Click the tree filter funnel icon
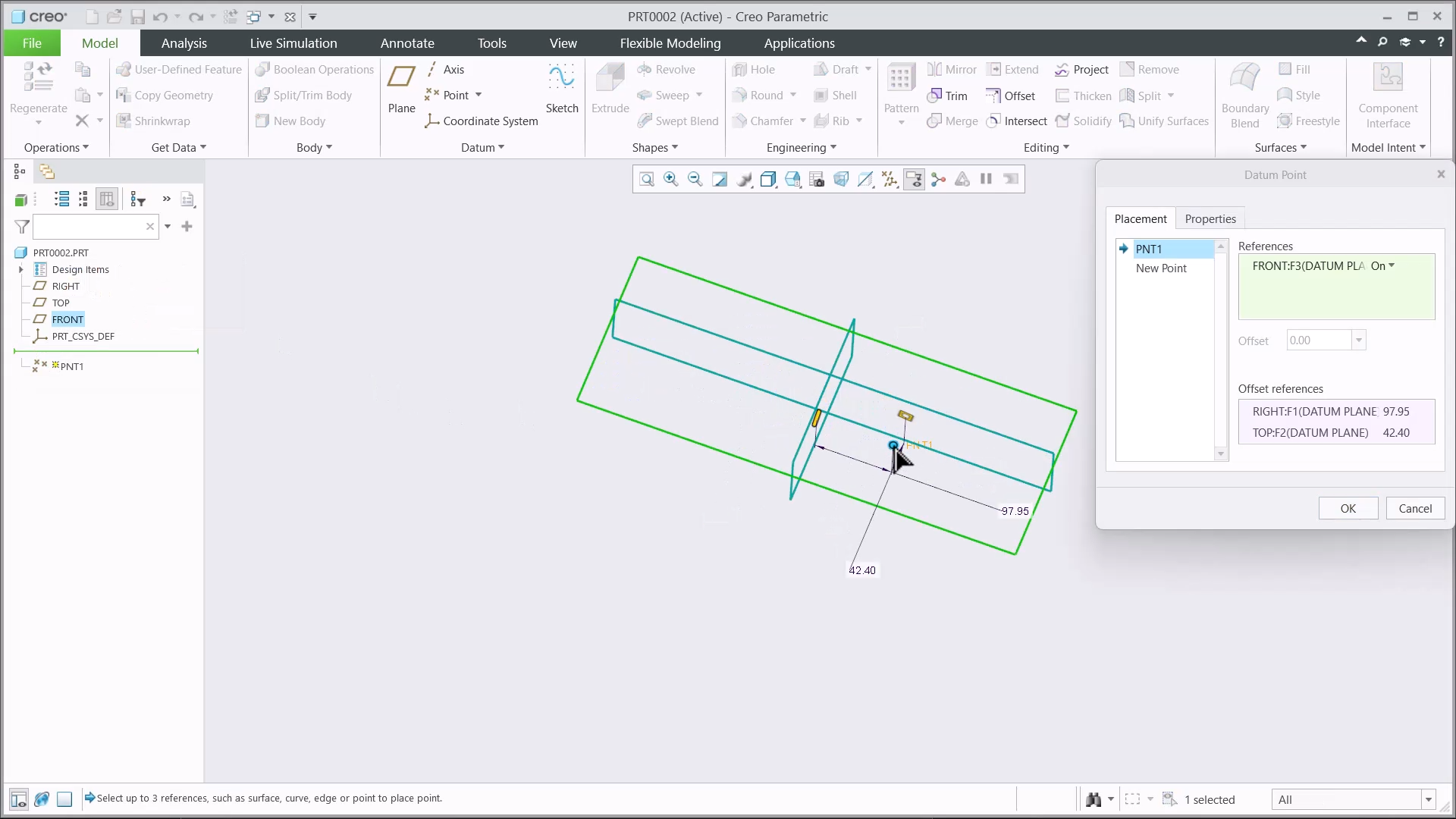 point(22,227)
